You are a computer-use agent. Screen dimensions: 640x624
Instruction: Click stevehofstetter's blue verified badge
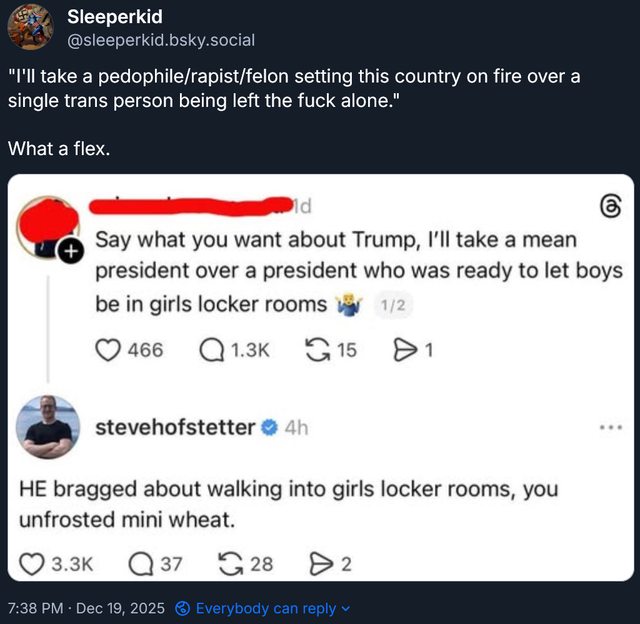click(269, 427)
